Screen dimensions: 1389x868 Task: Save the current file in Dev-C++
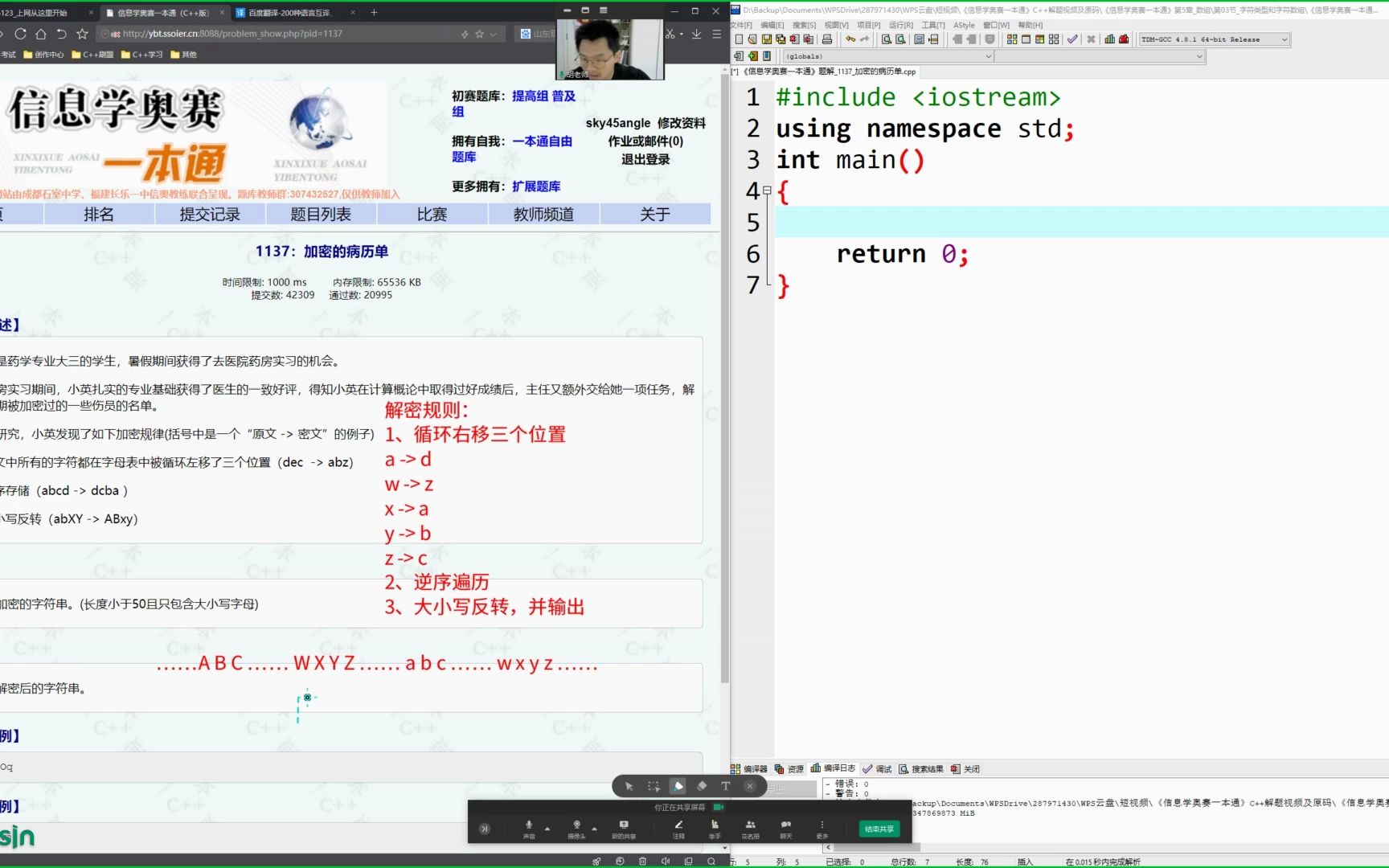767,39
